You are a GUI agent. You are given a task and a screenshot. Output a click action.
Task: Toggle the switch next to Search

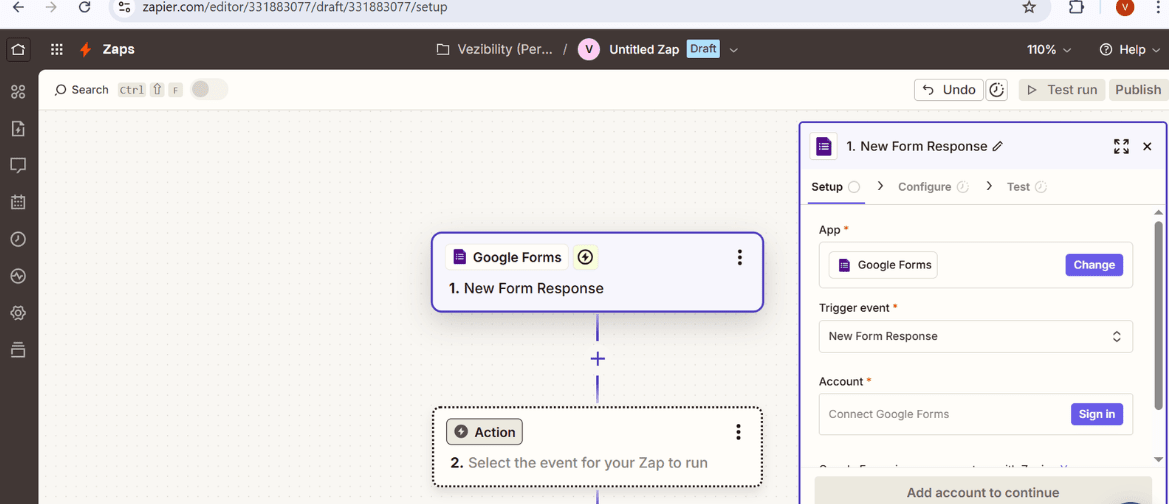(209, 90)
